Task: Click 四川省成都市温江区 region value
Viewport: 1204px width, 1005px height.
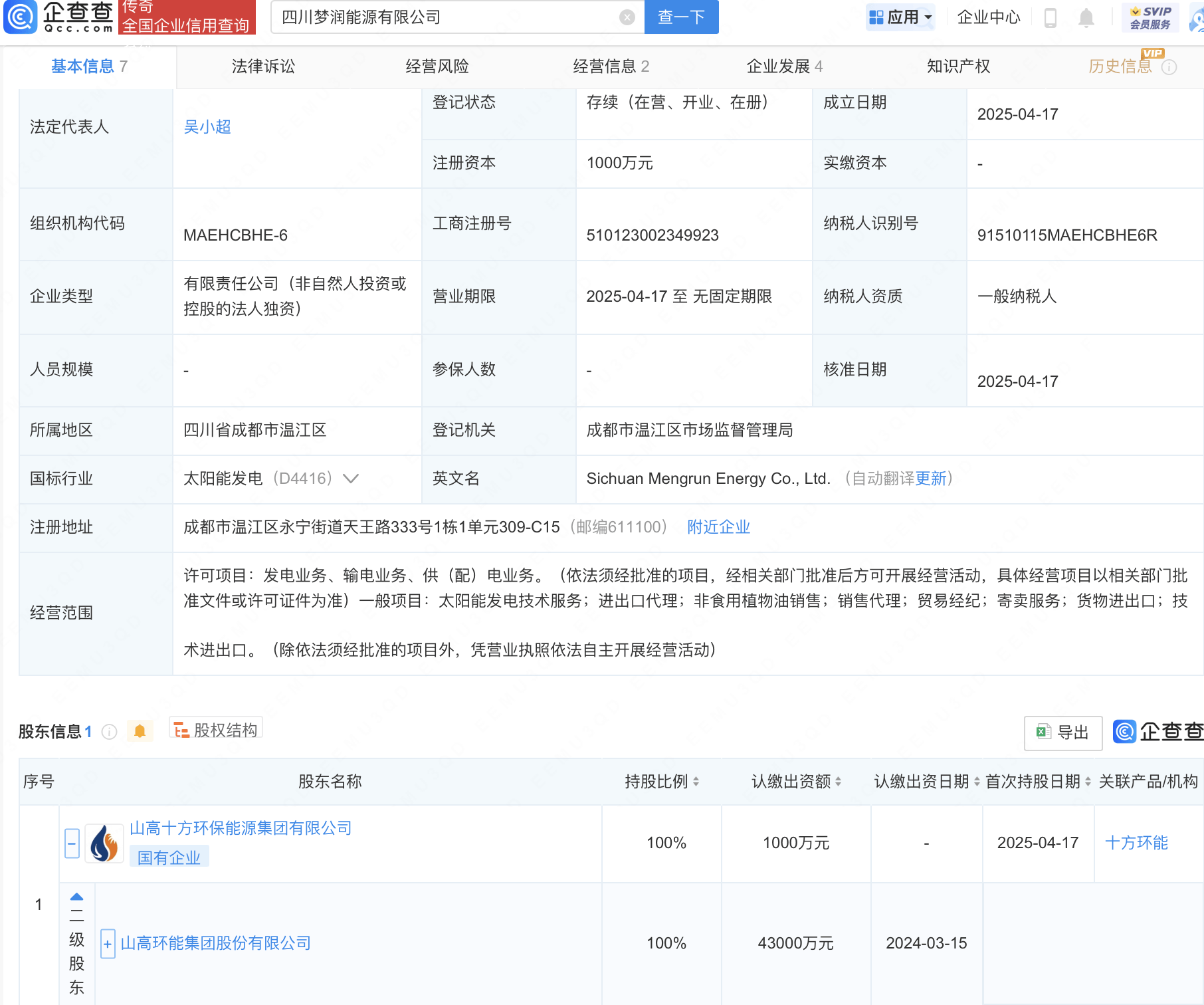Action: click(255, 430)
